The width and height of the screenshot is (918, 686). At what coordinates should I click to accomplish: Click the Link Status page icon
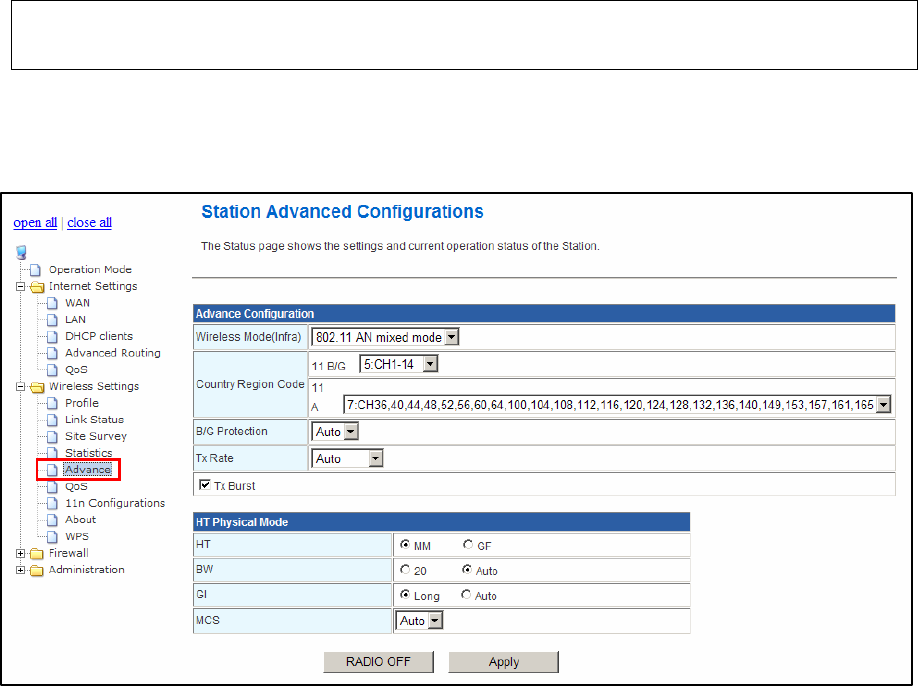(53, 420)
